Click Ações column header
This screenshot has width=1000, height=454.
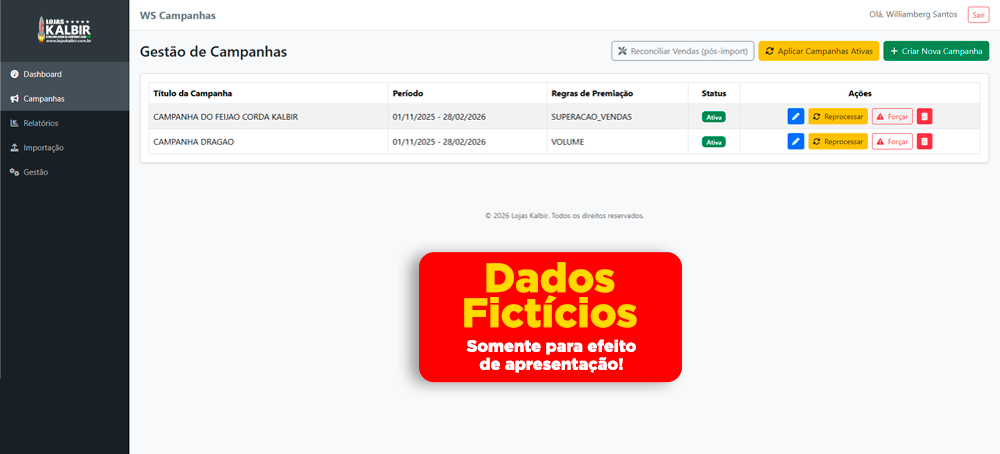(860, 93)
